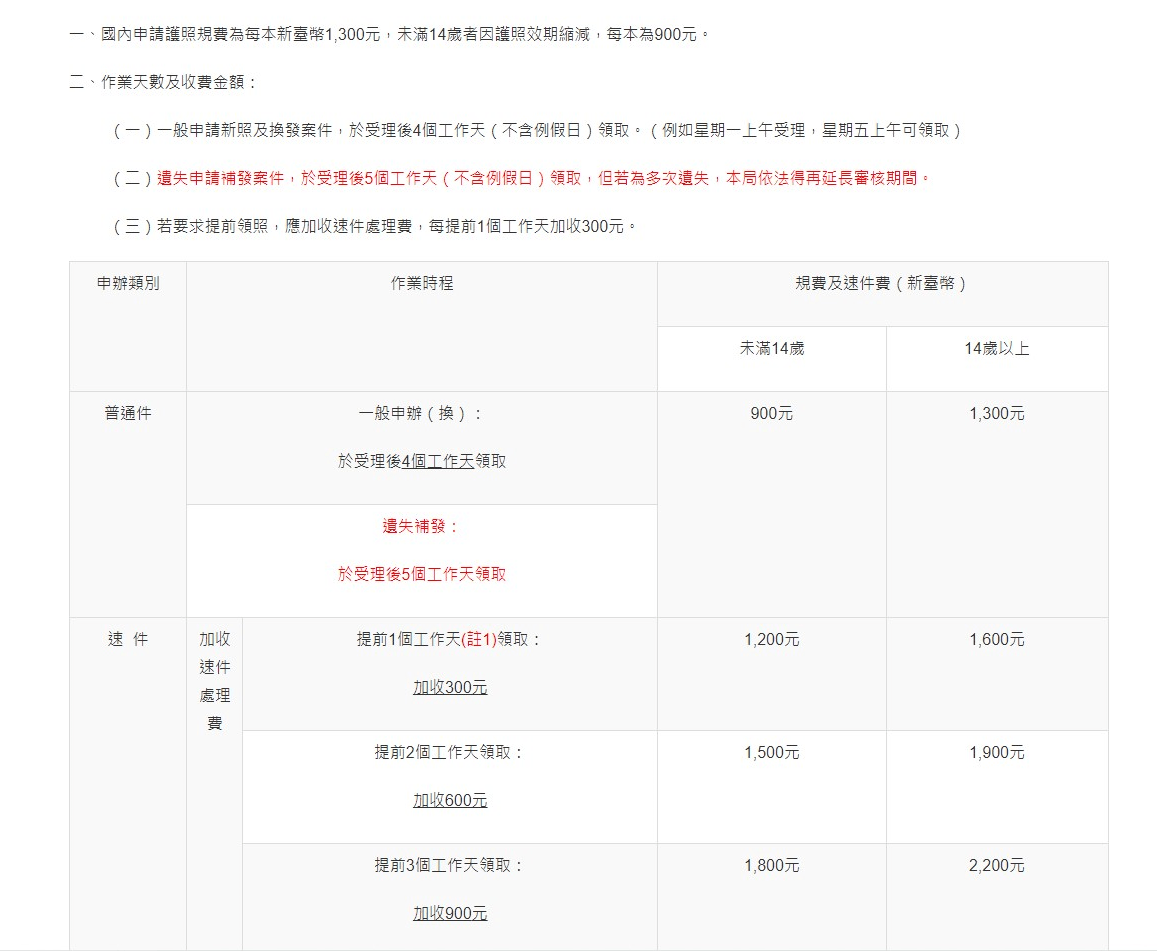The width and height of the screenshot is (1157, 951).
Task: Click the 14歲以上 sub-header cell
Action: 996,349
